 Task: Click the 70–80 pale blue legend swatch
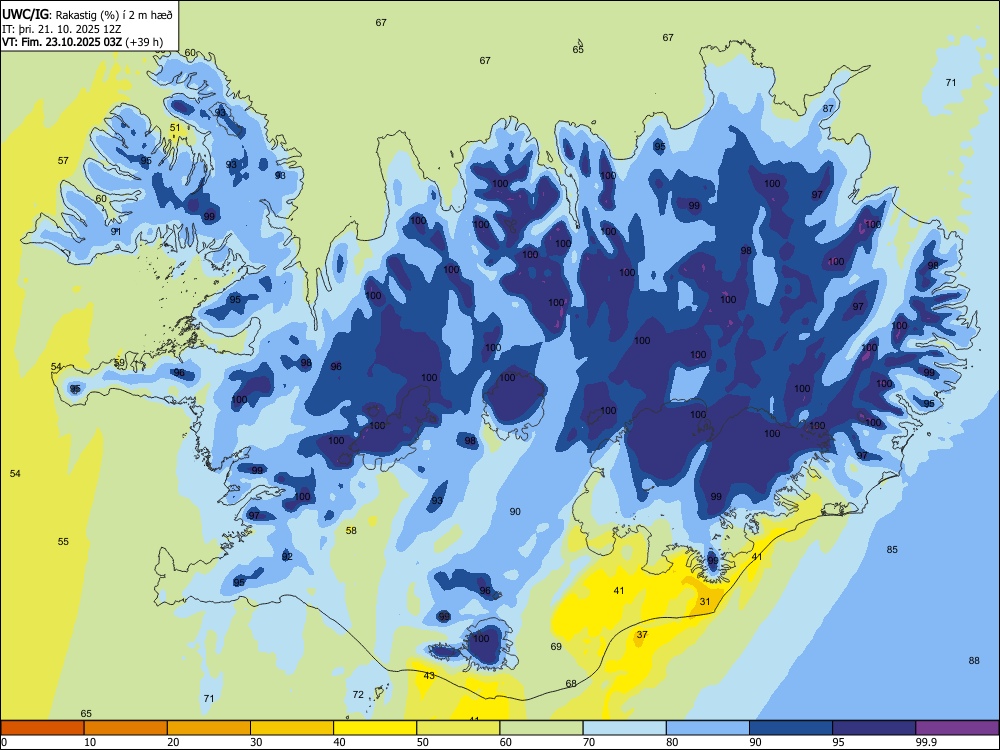(625, 728)
